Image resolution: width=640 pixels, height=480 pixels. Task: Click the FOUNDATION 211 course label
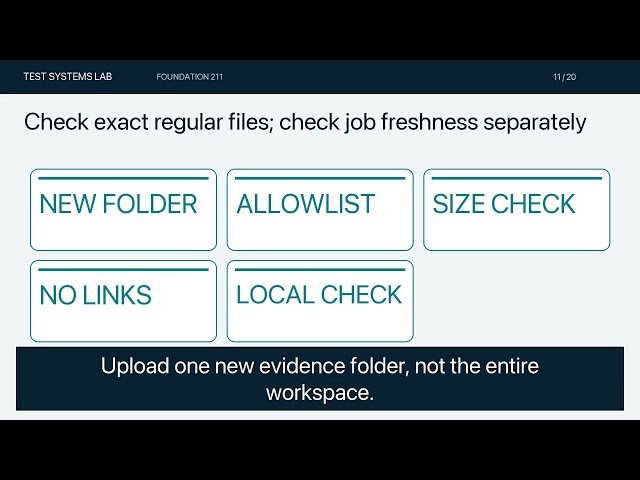point(189,77)
